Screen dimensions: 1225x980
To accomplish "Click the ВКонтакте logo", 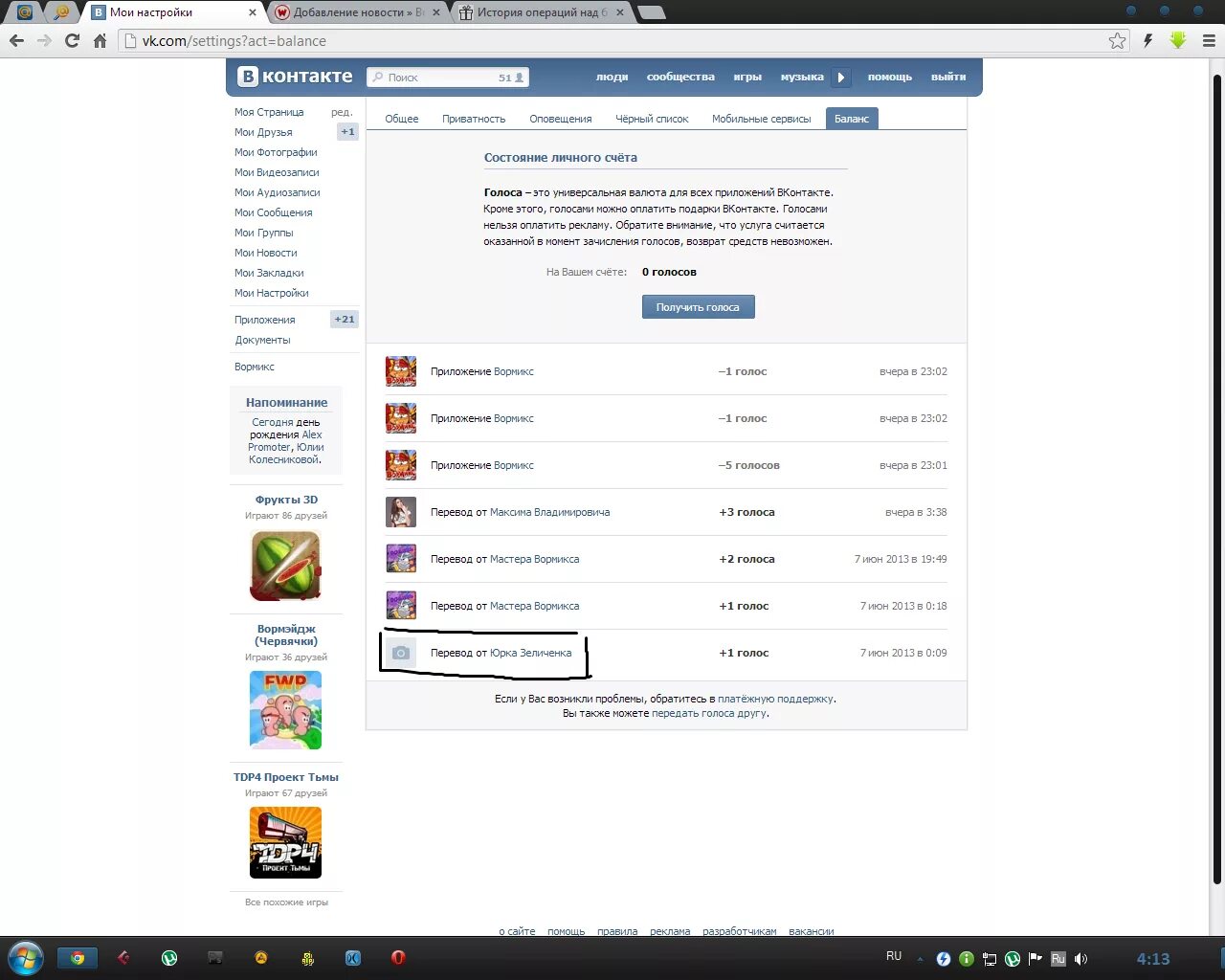I will pos(296,77).
